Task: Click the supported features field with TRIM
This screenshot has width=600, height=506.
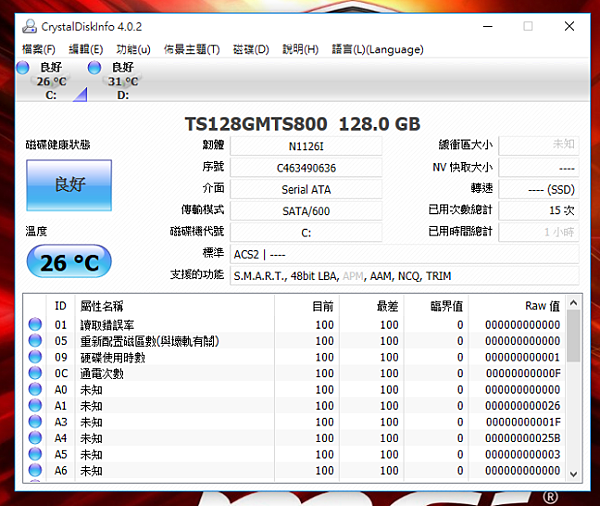Action: 404,276
